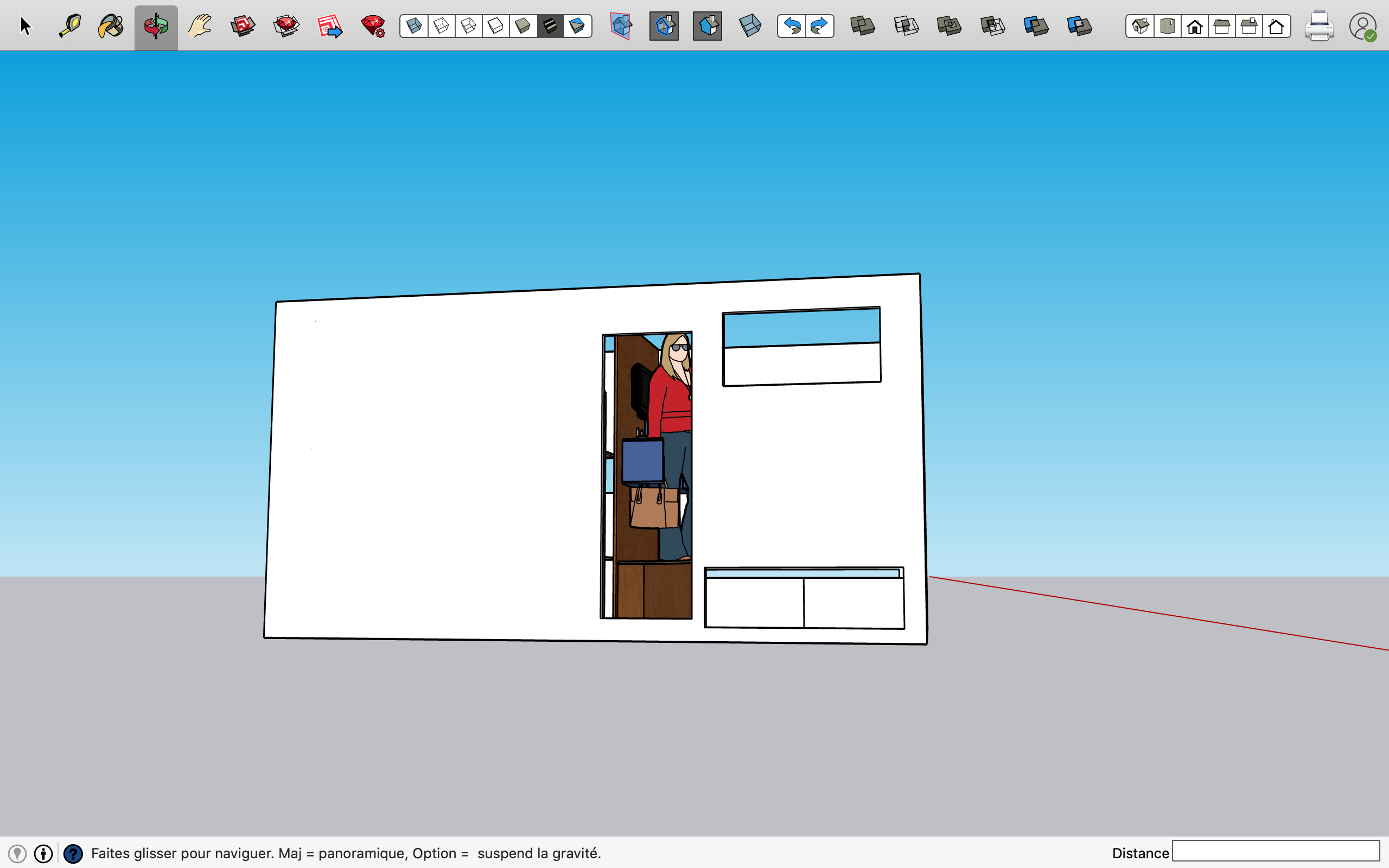1389x868 pixels.
Task: Click the Print icon
Action: 1318,26
